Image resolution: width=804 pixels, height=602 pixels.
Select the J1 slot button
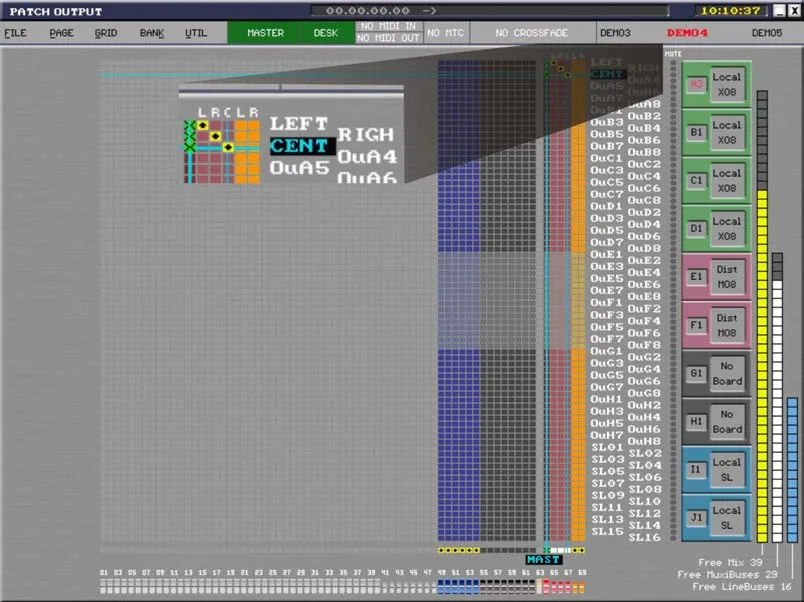coord(696,518)
